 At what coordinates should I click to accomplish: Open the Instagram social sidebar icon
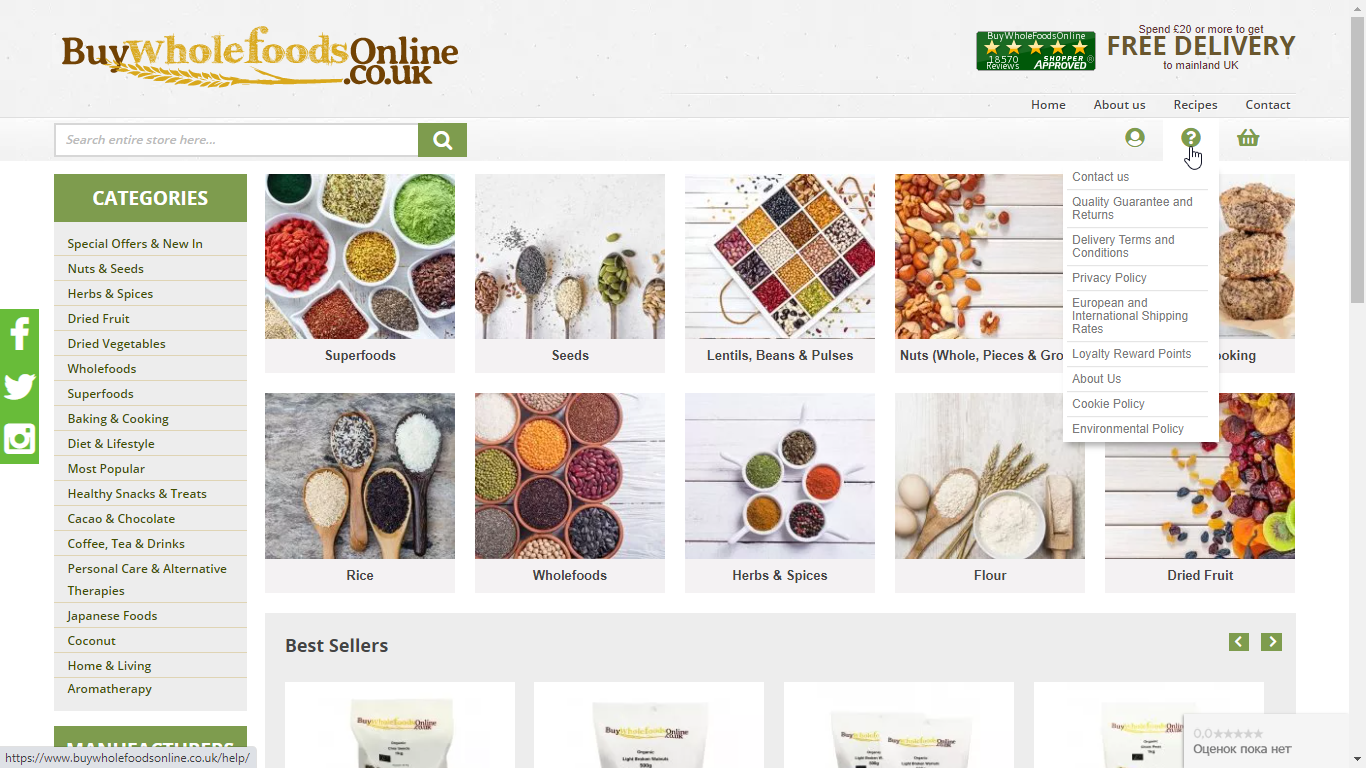pos(19,439)
